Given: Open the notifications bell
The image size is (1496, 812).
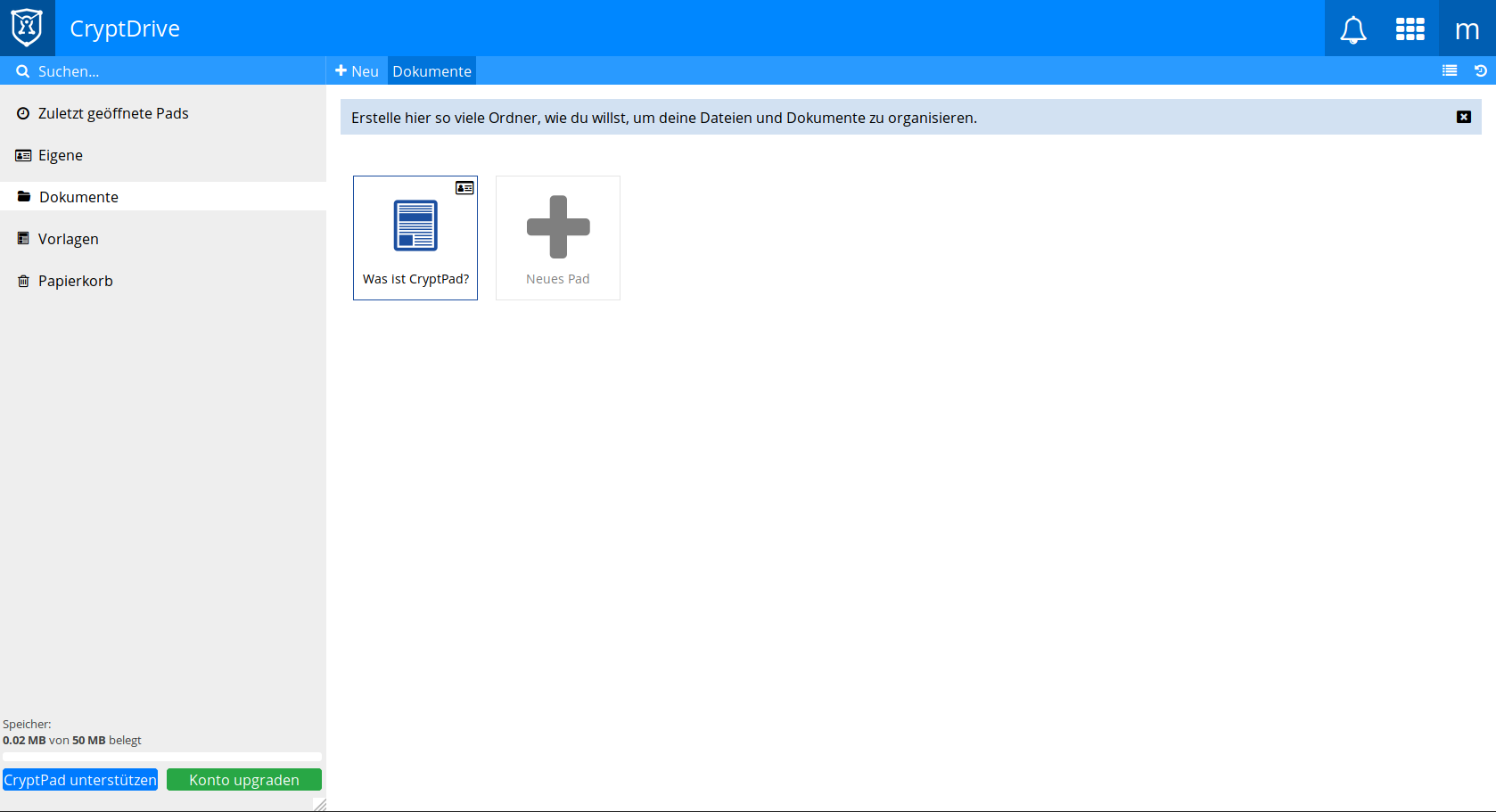Looking at the screenshot, I should click(x=1352, y=29).
